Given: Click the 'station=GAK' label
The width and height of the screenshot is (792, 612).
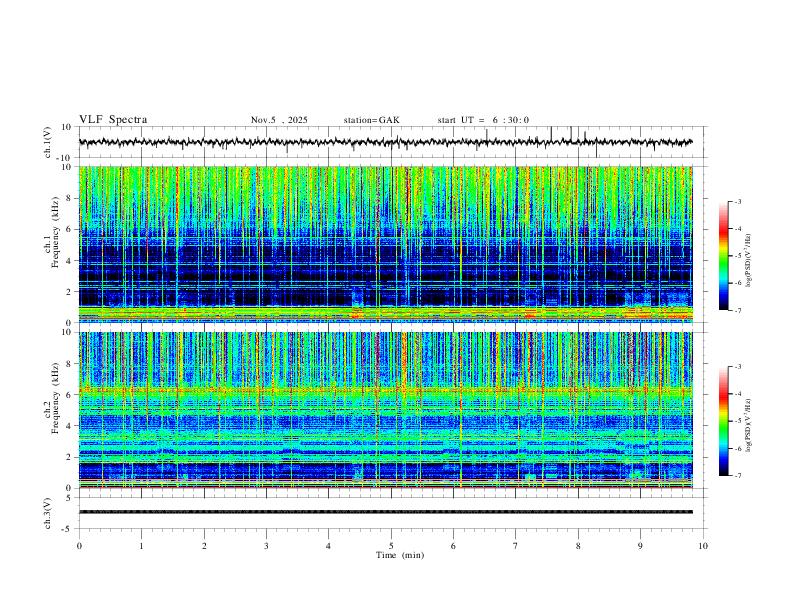Looking at the screenshot, I should click(371, 120).
